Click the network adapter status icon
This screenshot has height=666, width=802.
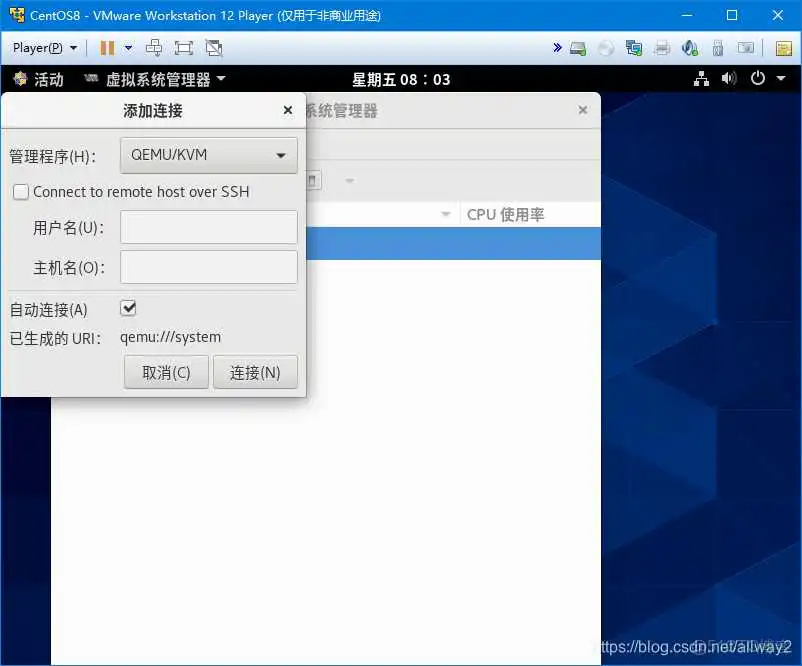click(x=633, y=47)
